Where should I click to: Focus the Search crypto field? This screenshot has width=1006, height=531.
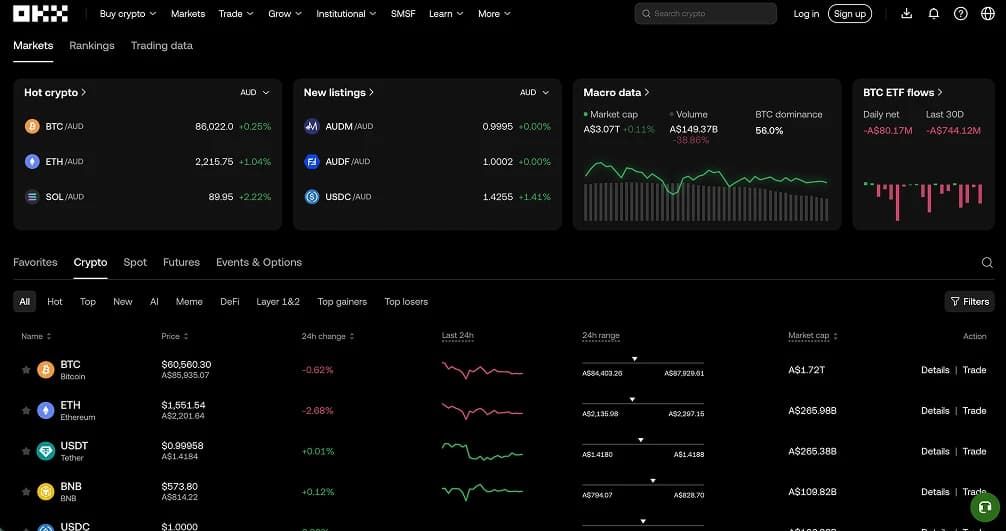coord(706,13)
